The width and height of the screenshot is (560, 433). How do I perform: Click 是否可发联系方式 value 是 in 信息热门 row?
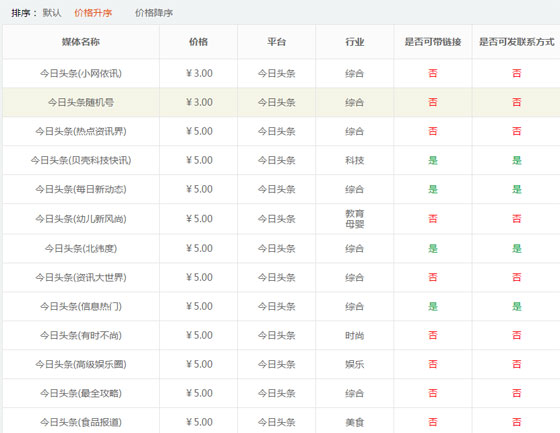[517, 307]
